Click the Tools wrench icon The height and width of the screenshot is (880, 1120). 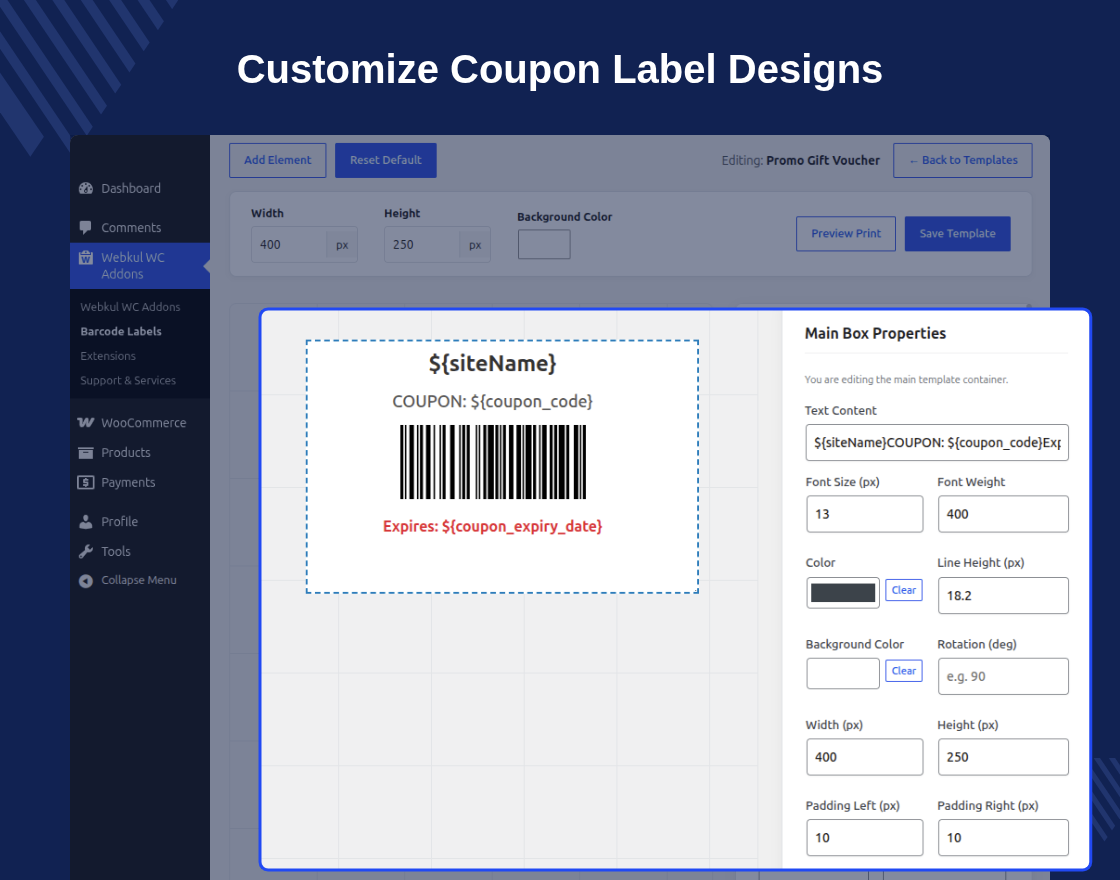point(86,551)
